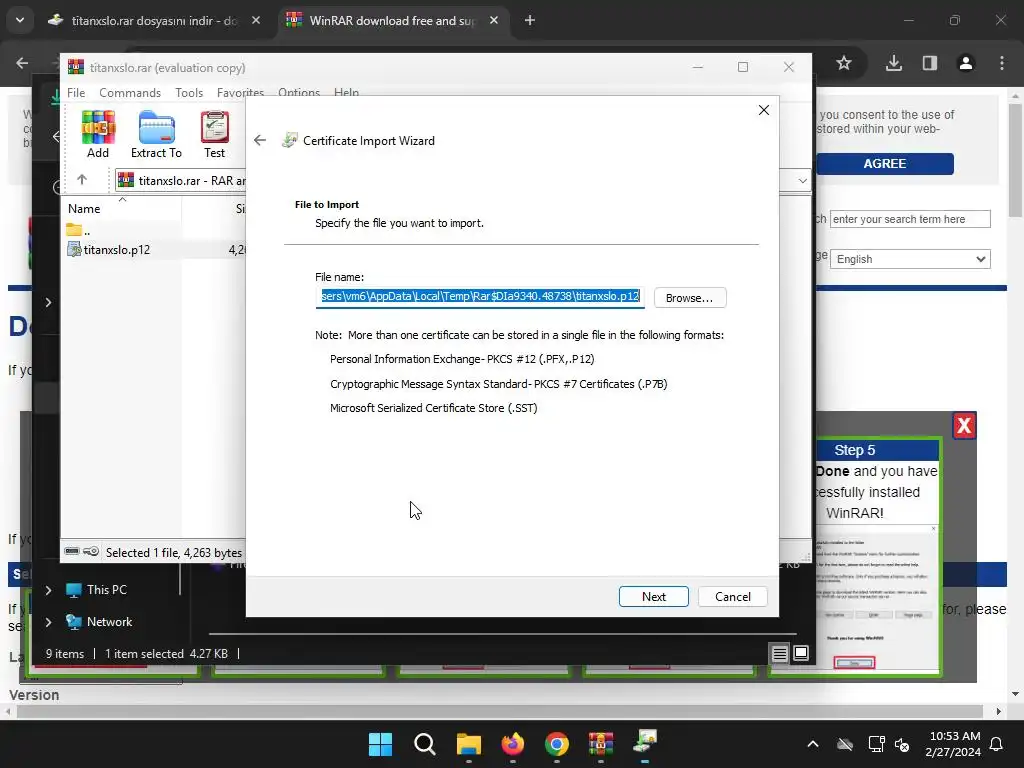Click the network display tray icon

[876, 744]
